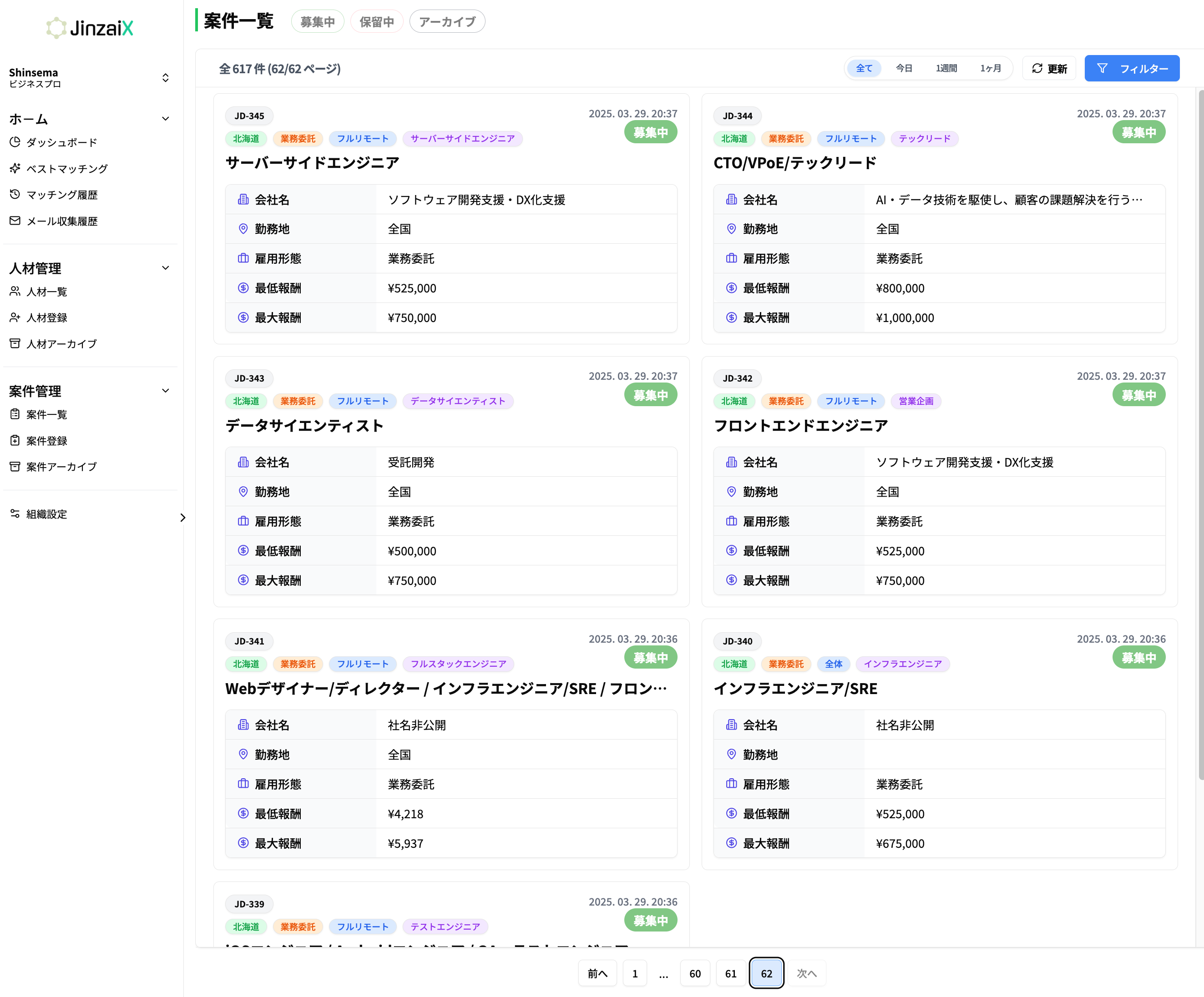Collapse the ホーム sidebar section

tap(166, 119)
